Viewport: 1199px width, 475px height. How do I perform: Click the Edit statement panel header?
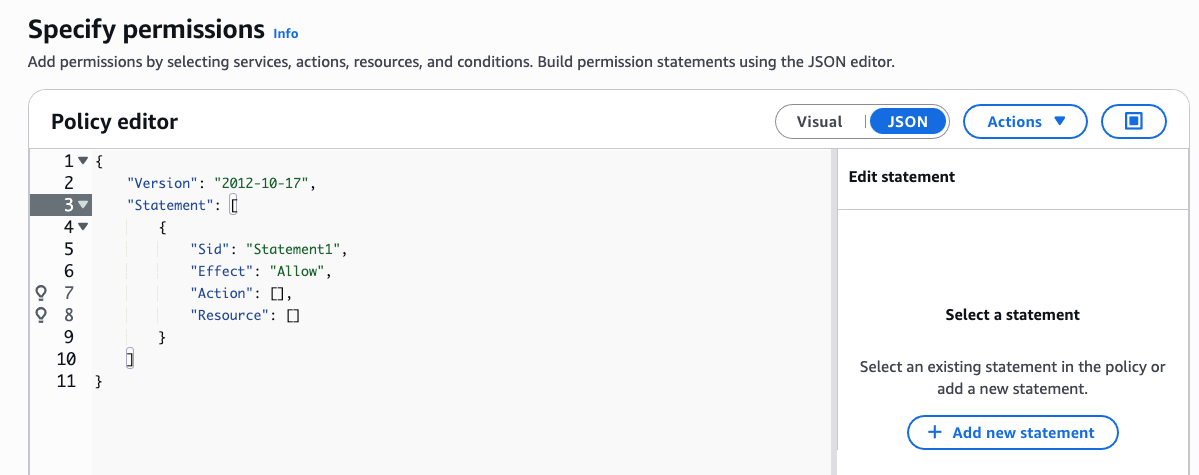tap(902, 177)
